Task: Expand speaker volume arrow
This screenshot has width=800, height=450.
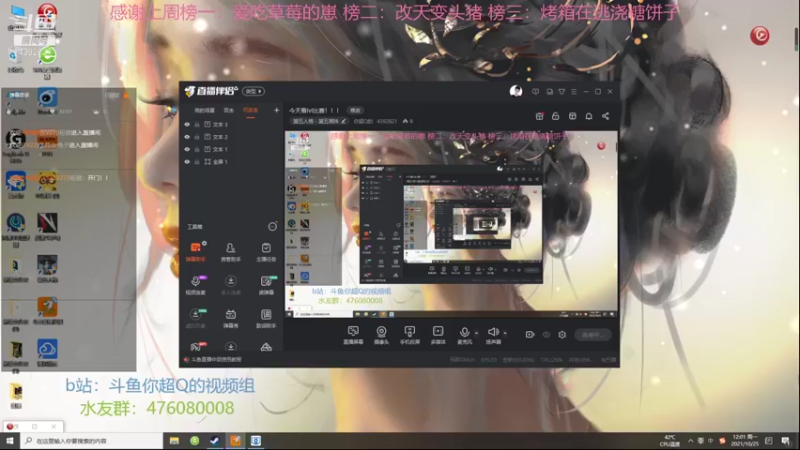Action: 505,333
